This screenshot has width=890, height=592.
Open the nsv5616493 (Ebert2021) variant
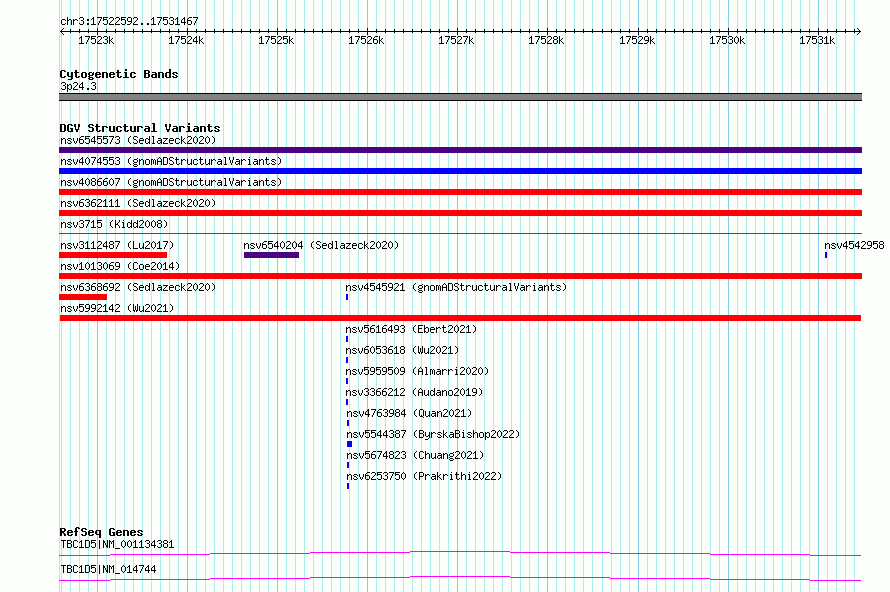(411, 329)
